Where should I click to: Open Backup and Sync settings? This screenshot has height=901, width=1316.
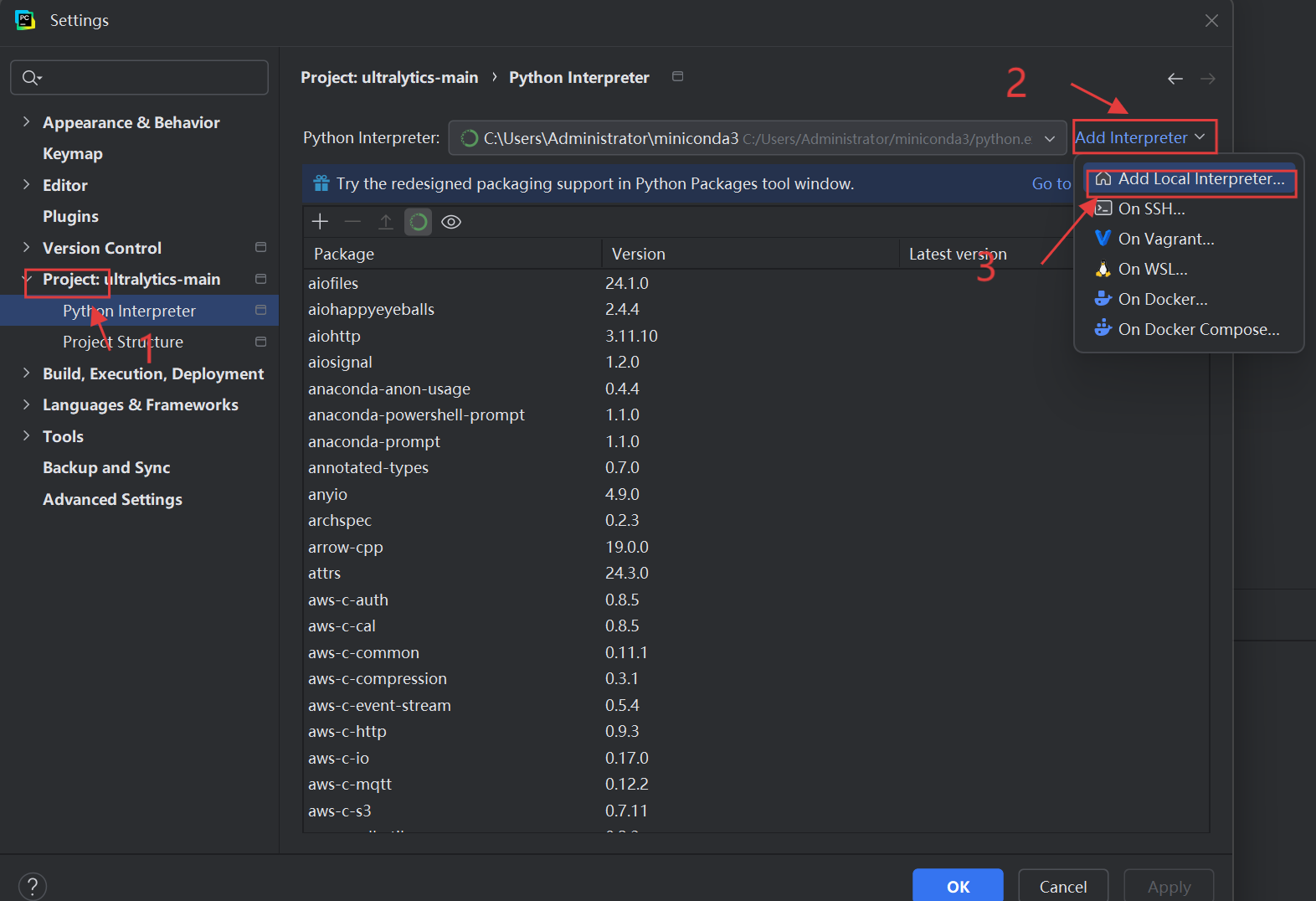106,467
